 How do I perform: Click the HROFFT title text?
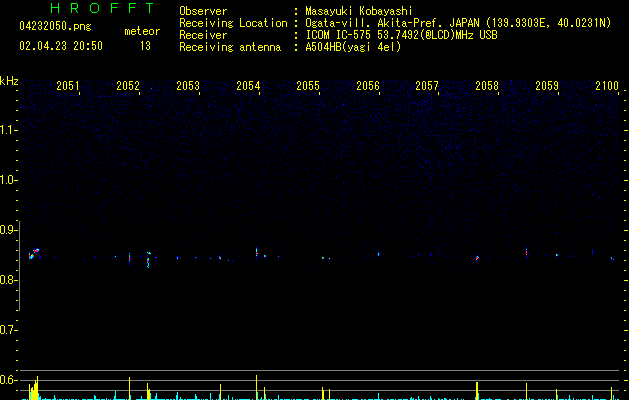pos(103,8)
